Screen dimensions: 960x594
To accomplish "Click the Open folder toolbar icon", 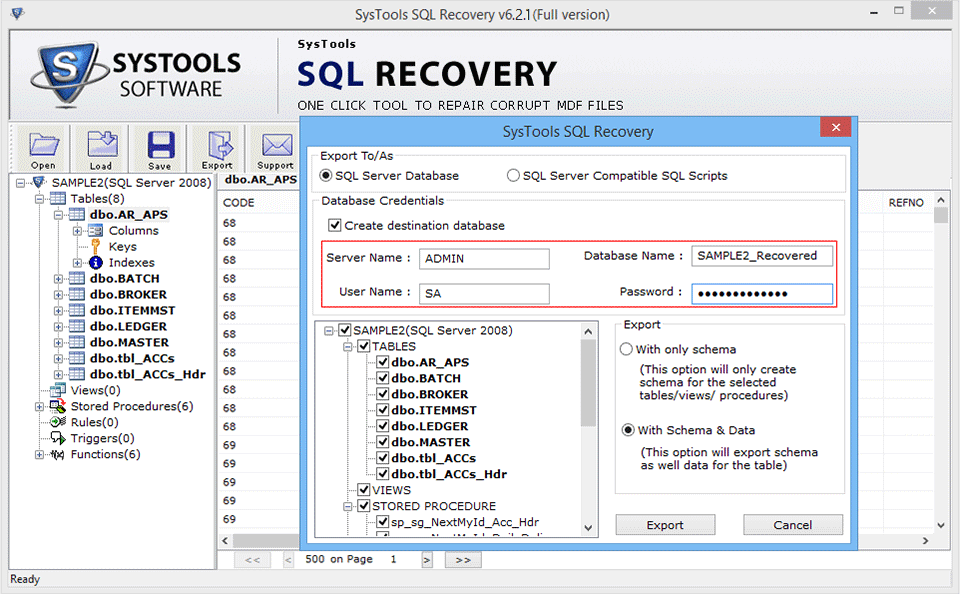I will (x=43, y=145).
